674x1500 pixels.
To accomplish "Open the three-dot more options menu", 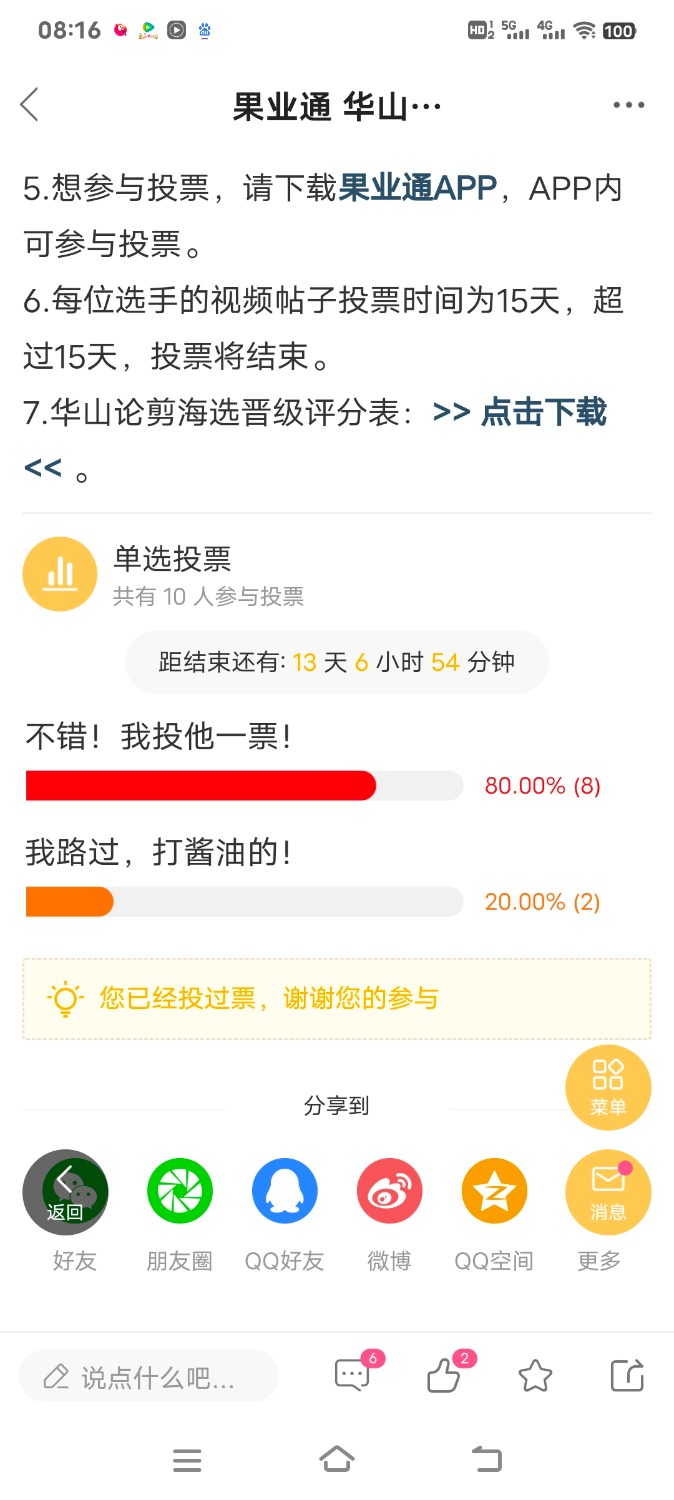I will point(628,105).
